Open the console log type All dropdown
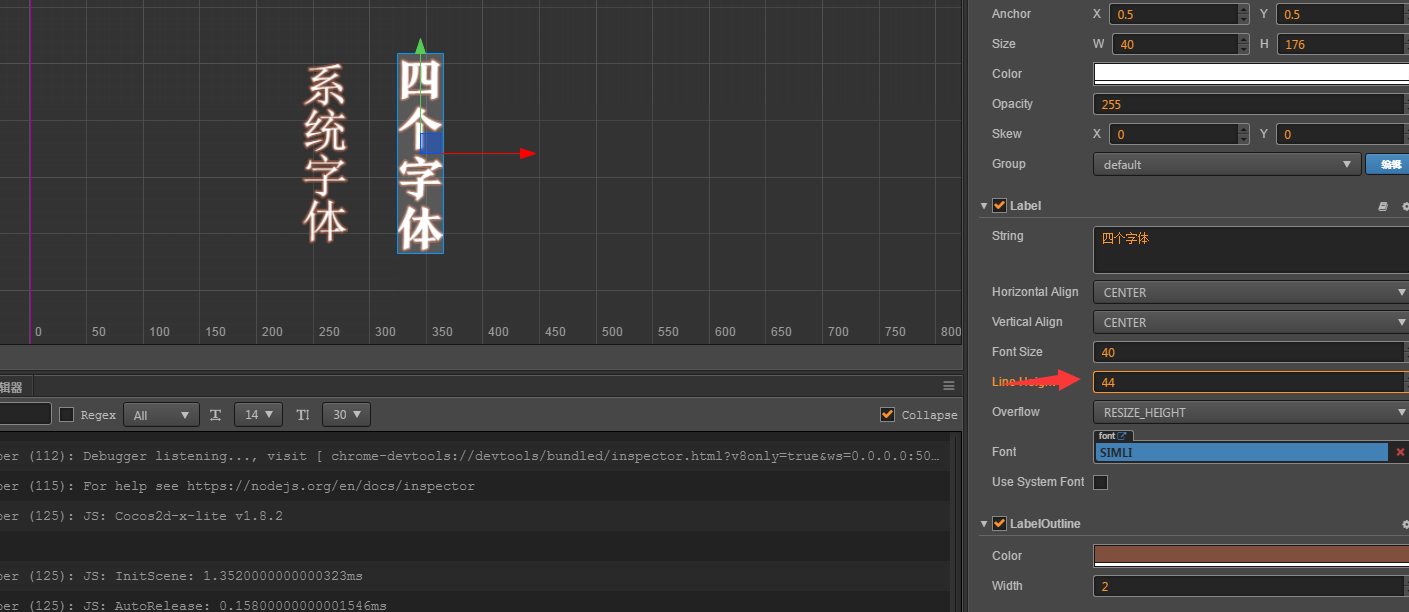 tap(161, 414)
